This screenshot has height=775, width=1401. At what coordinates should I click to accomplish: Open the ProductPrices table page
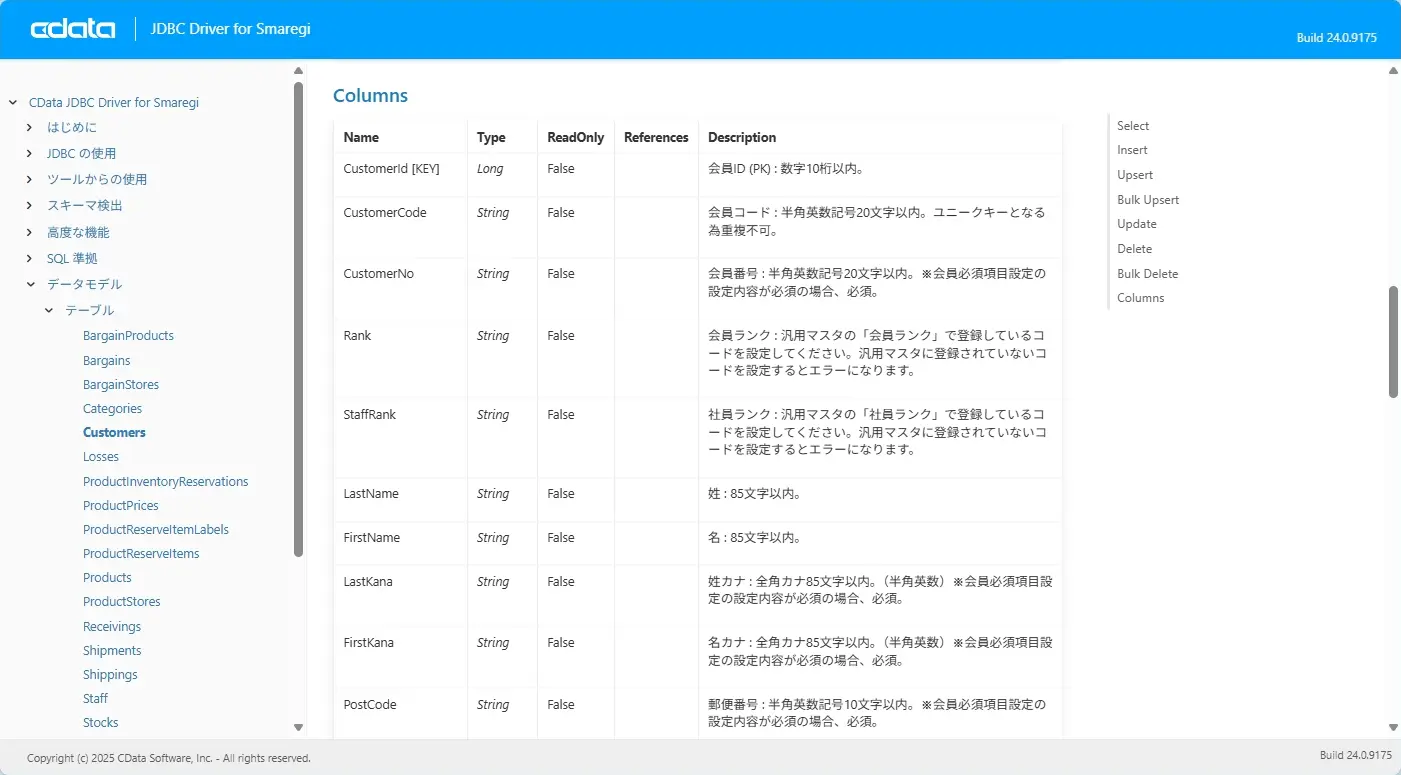pyautogui.click(x=121, y=505)
